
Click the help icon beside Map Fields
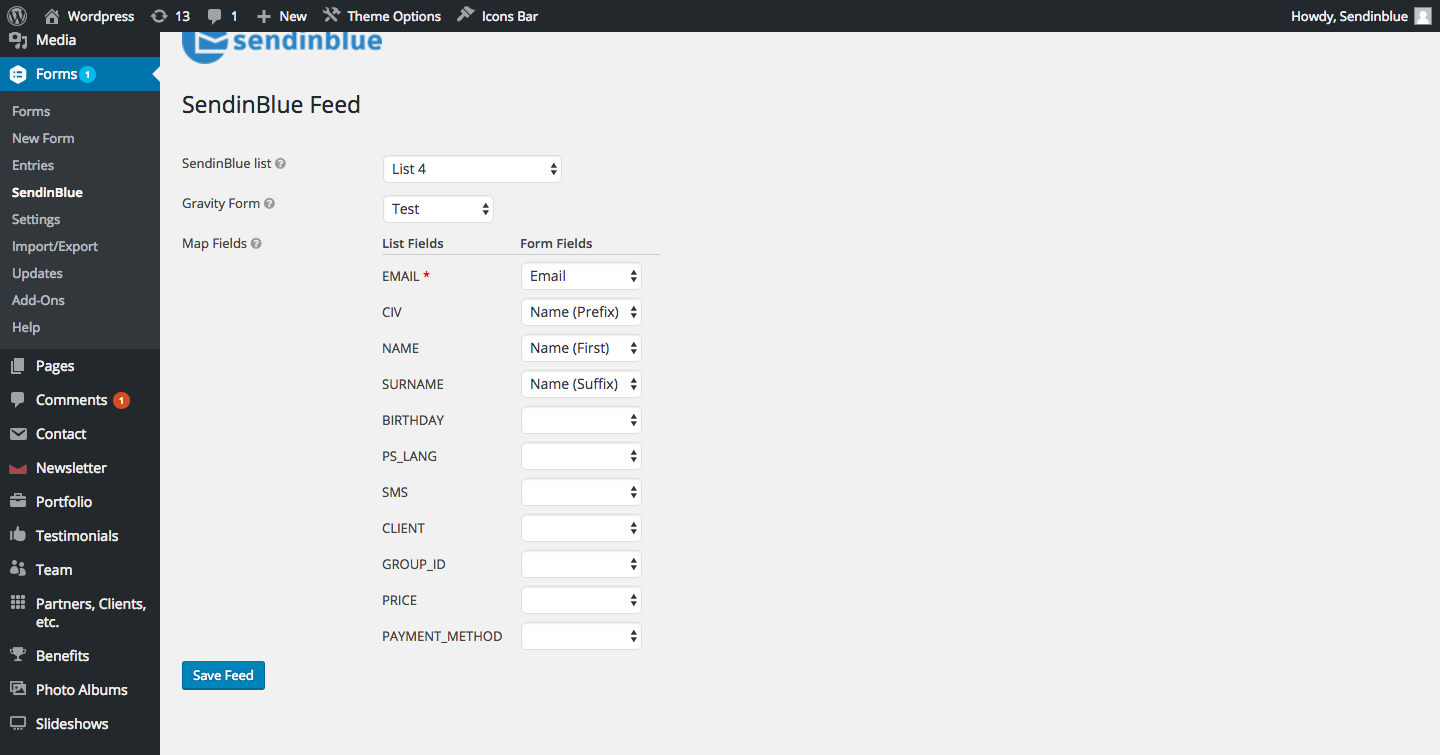pyautogui.click(x=256, y=244)
